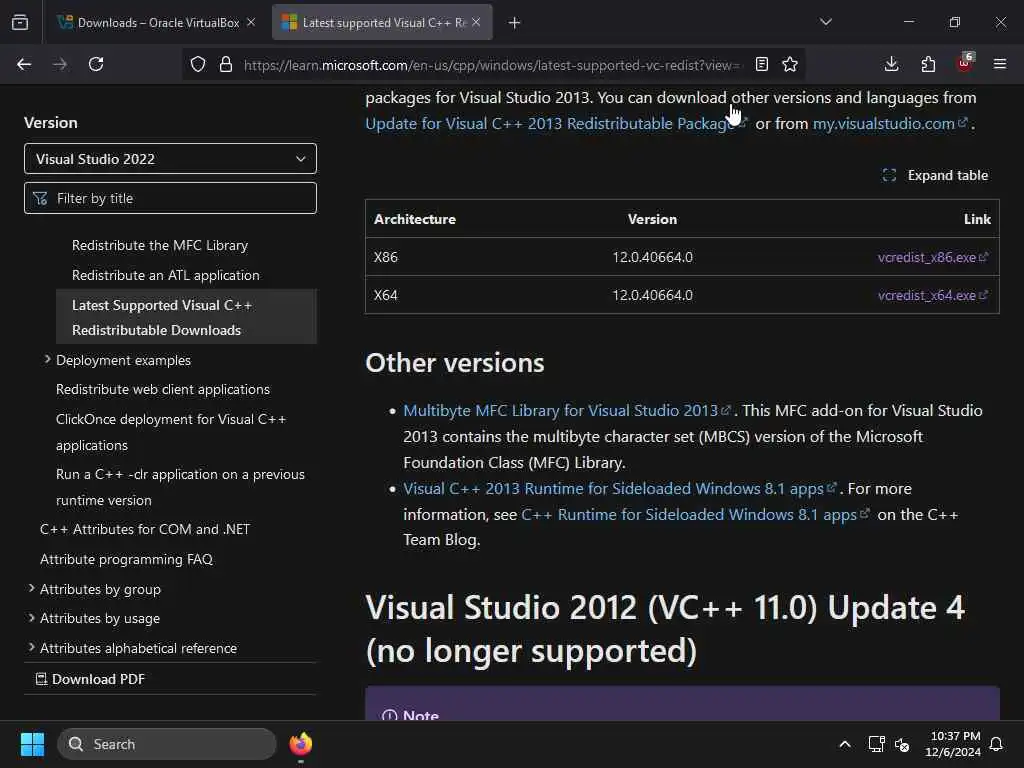Open Attribute programming FAQ
1024x768 pixels.
pos(127,559)
